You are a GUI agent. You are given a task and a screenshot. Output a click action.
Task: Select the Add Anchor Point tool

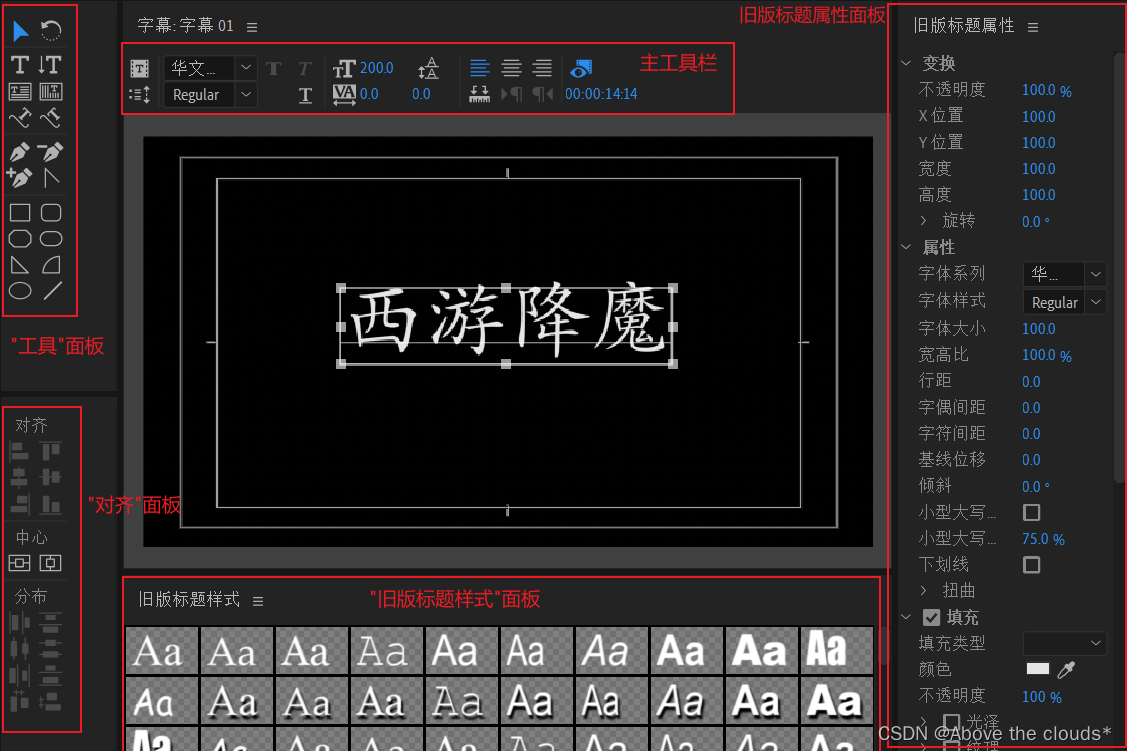(19, 178)
